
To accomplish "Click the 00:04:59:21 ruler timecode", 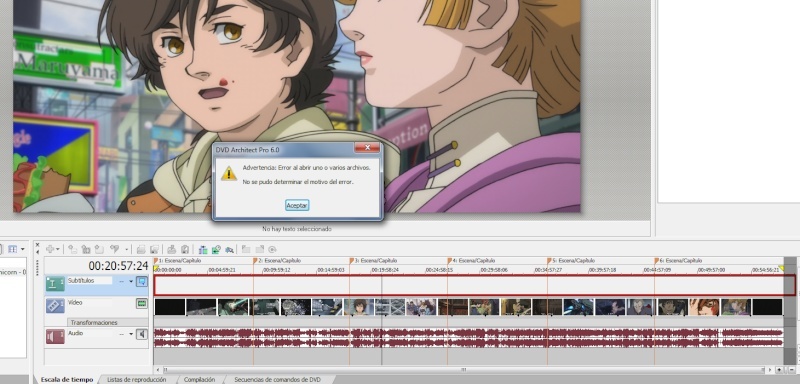I will click(x=222, y=270).
